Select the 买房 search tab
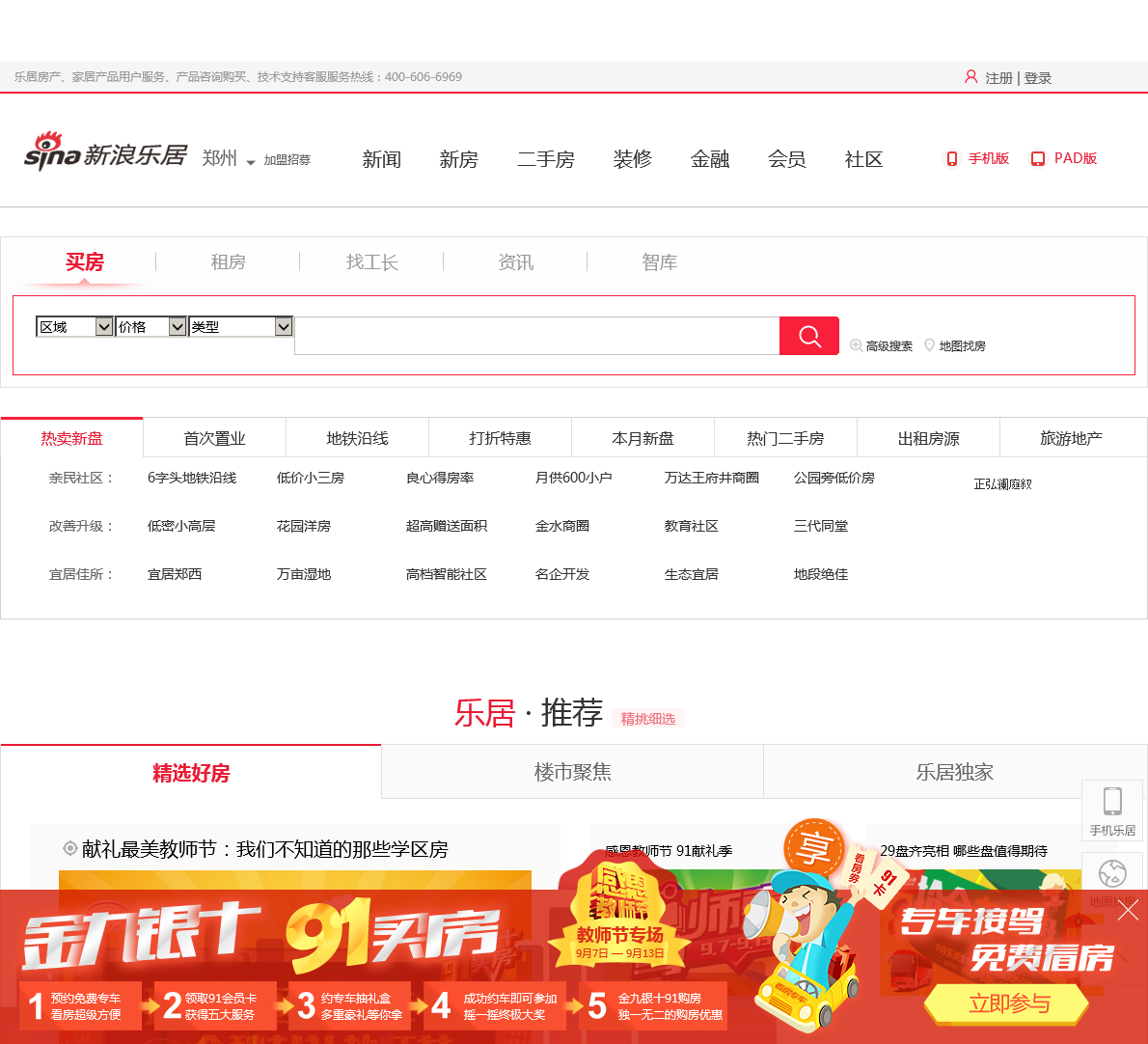This screenshot has height=1044, width=1148. coord(84,262)
